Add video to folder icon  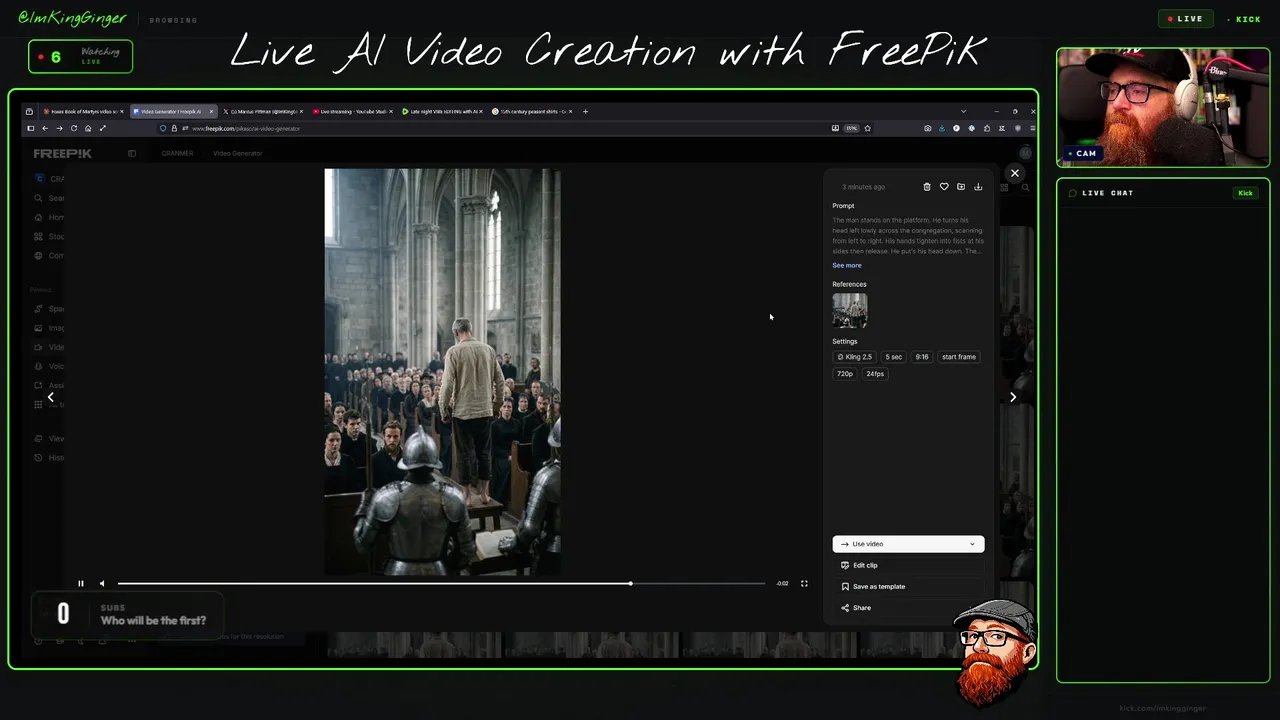point(961,187)
